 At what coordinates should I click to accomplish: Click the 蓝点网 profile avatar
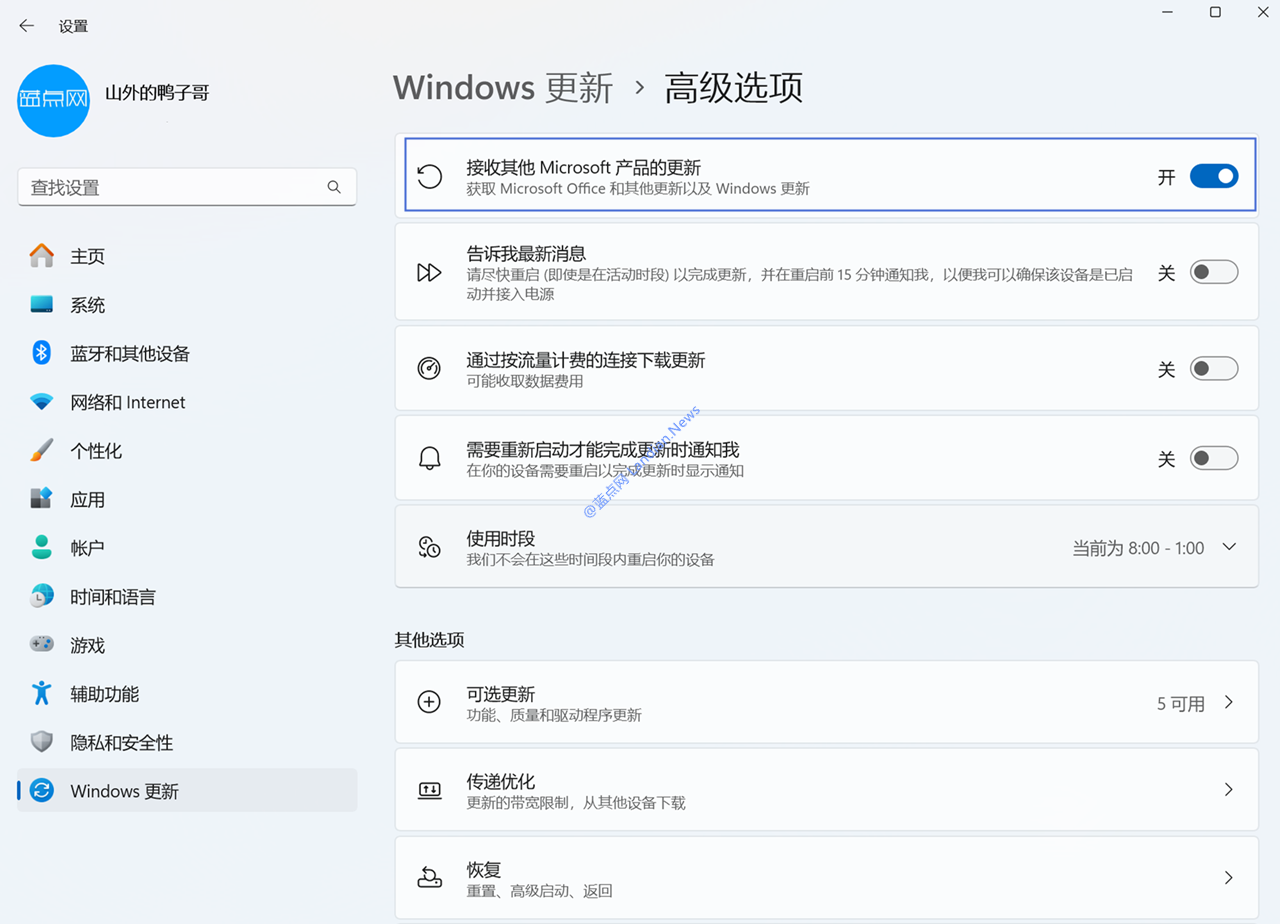click(54, 101)
